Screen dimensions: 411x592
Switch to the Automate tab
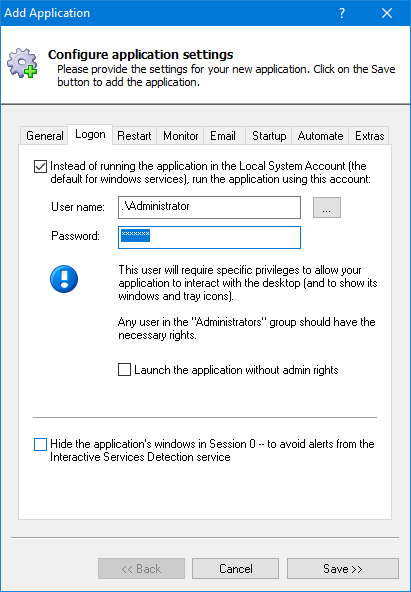(x=320, y=136)
